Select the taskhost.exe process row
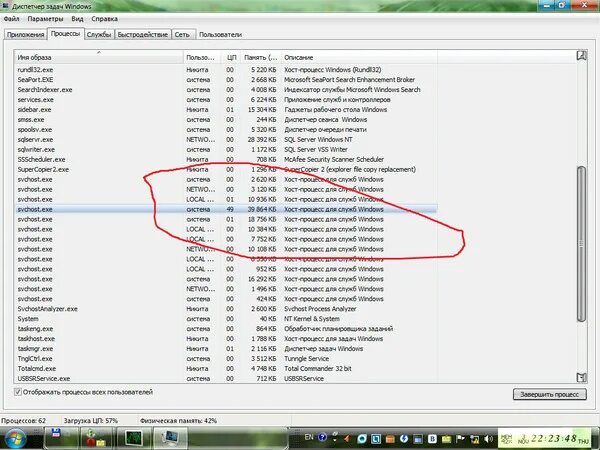The image size is (600, 450). [x=226, y=339]
